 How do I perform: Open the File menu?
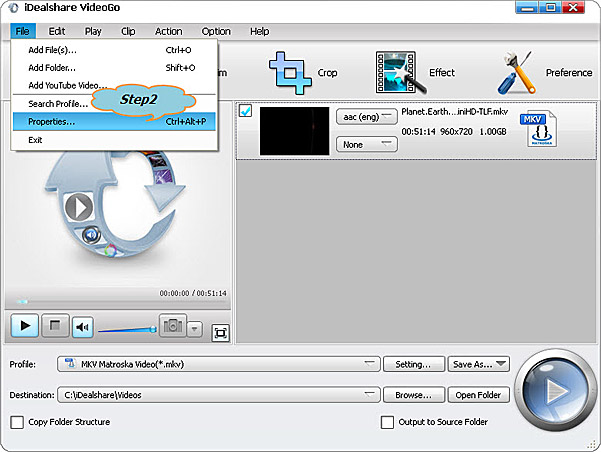pos(23,31)
